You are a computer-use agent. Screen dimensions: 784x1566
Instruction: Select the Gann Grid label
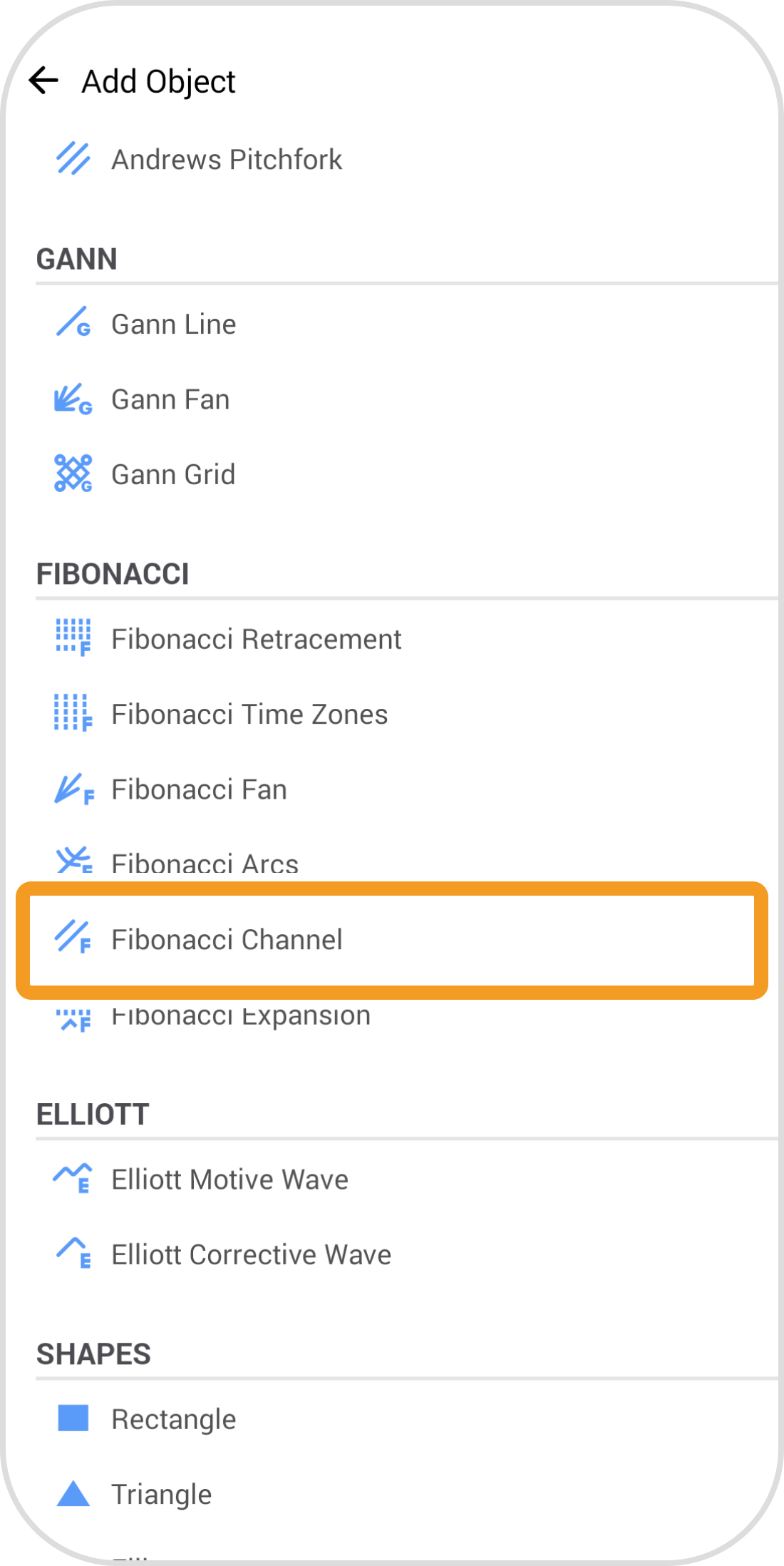(x=173, y=474)
